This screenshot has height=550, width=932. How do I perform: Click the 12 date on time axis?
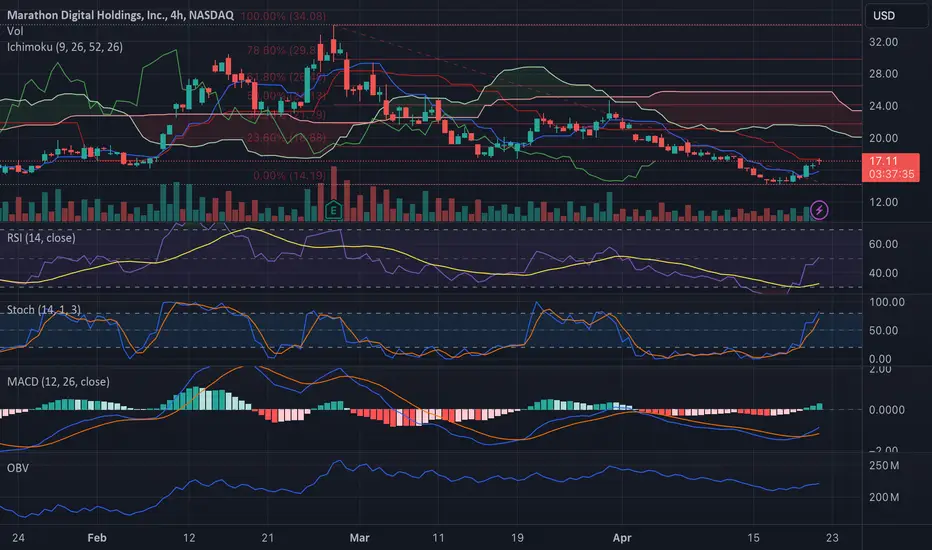[189, 538]
